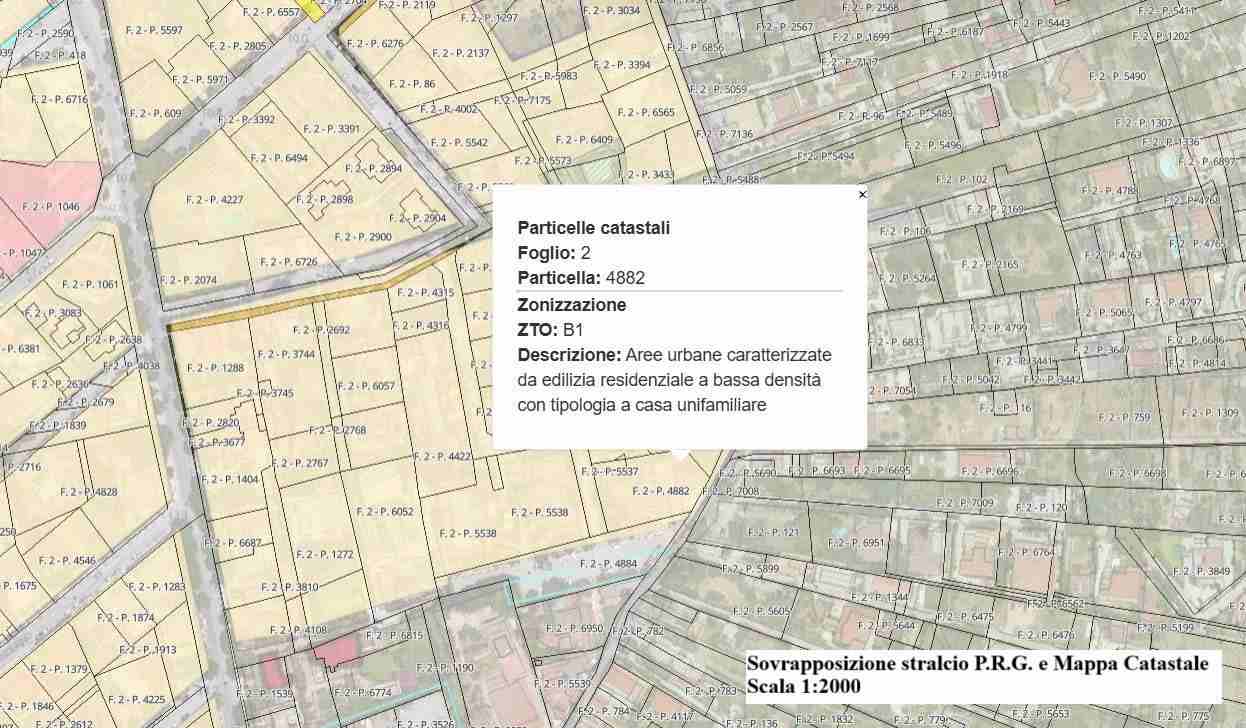Close the parcel info popup

(862, 195)
